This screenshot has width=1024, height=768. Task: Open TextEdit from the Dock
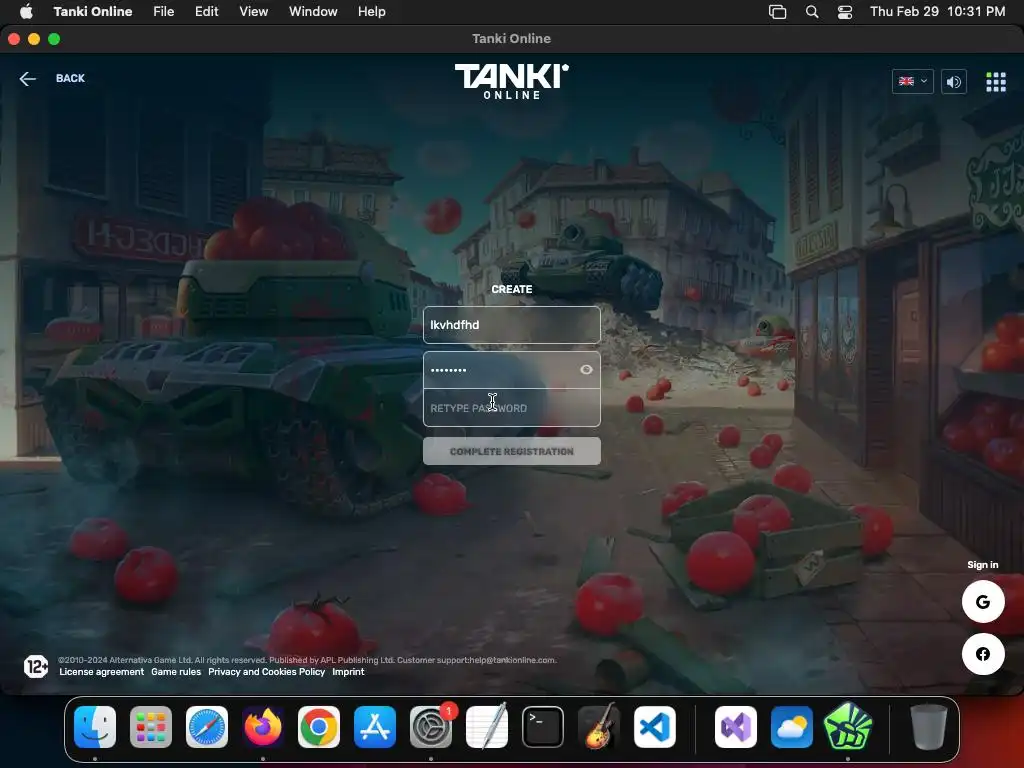click(487, 727)
